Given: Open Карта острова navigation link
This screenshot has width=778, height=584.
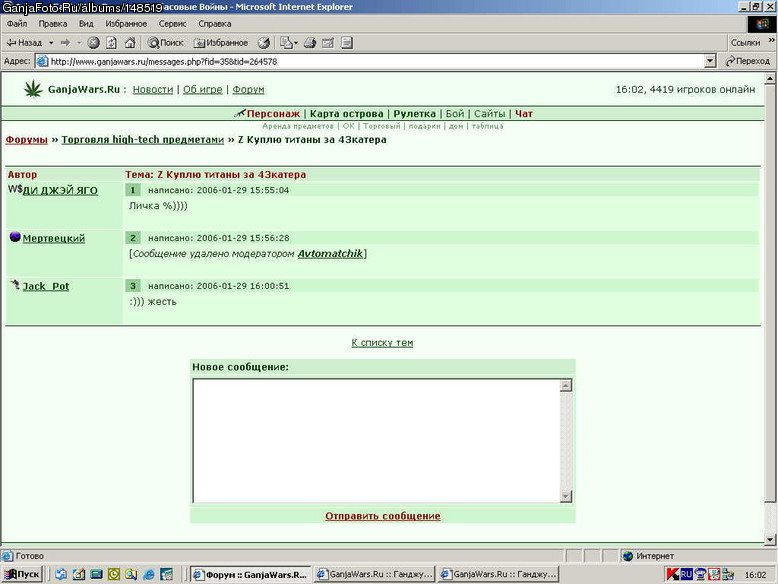Looking at the screenshot, I should point(346,114).
